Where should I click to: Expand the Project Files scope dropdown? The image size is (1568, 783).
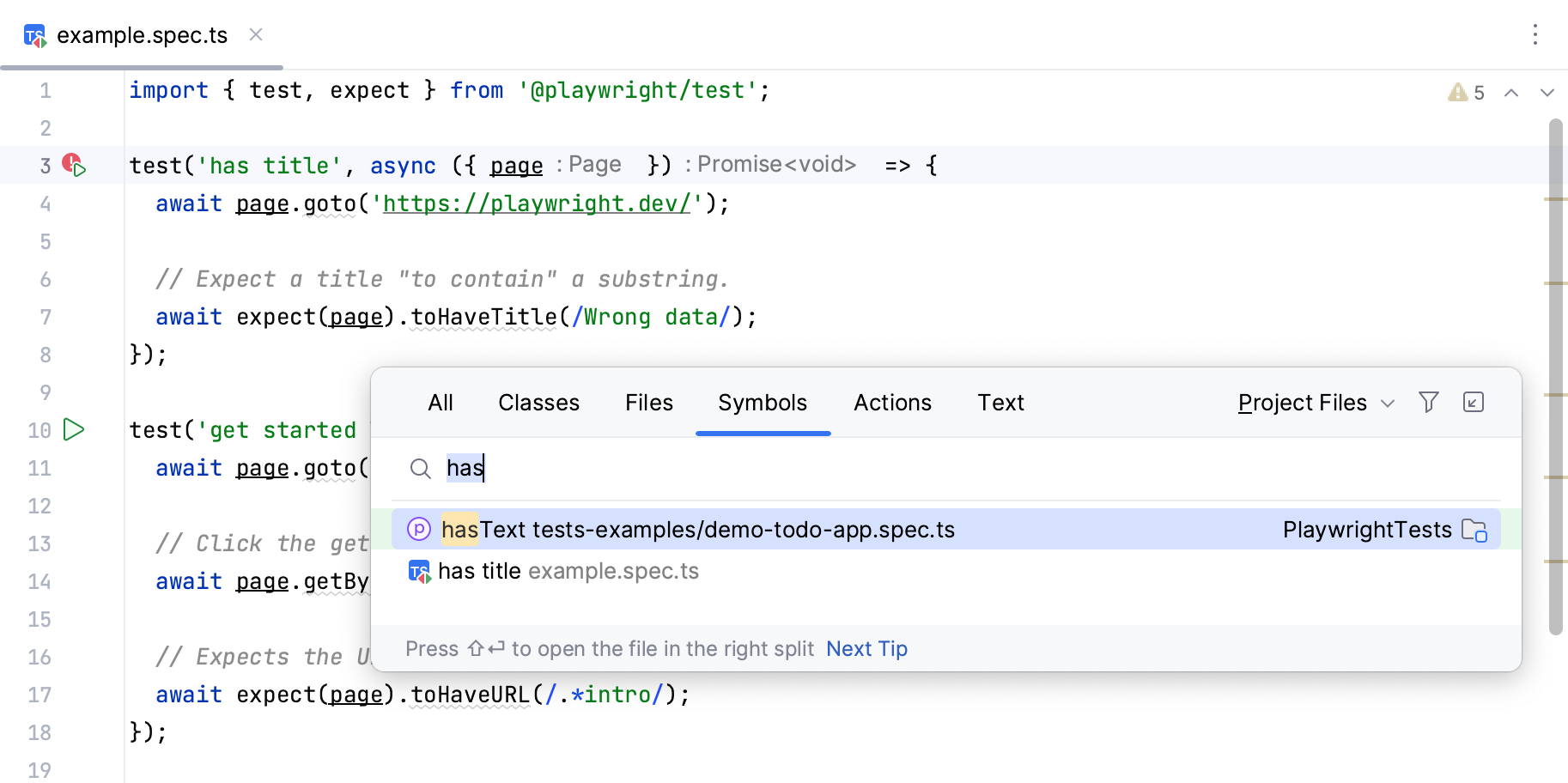tap(1316, 403)
